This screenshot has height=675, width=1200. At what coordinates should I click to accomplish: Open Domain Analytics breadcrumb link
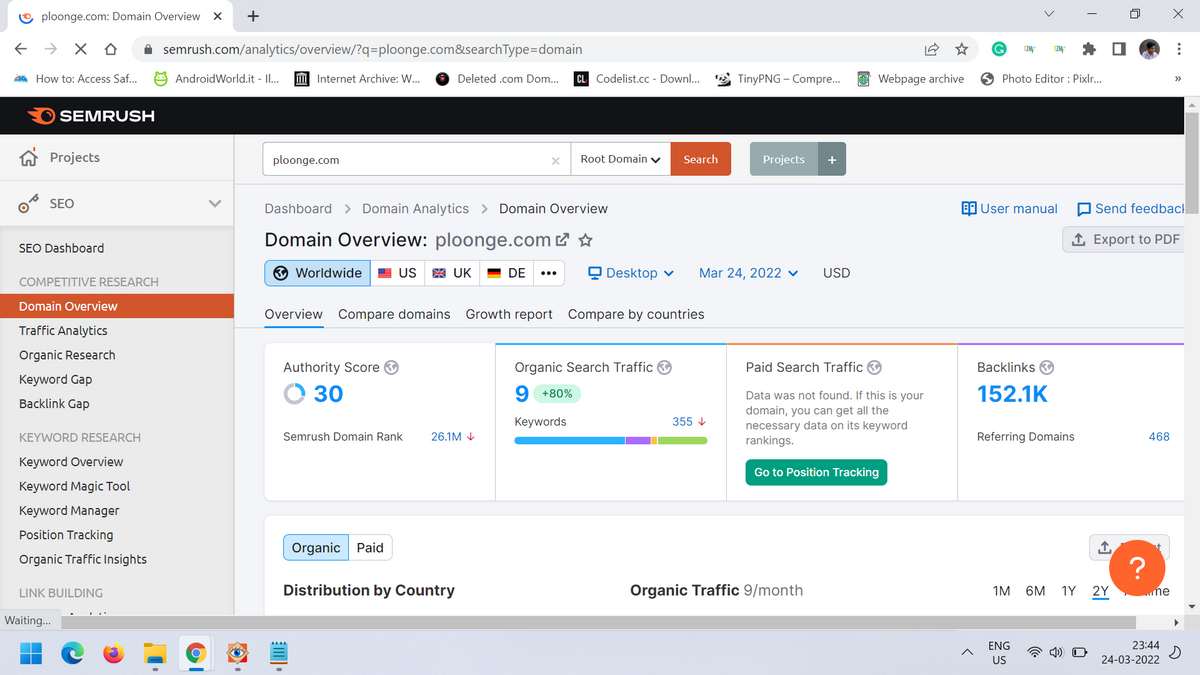415,209
